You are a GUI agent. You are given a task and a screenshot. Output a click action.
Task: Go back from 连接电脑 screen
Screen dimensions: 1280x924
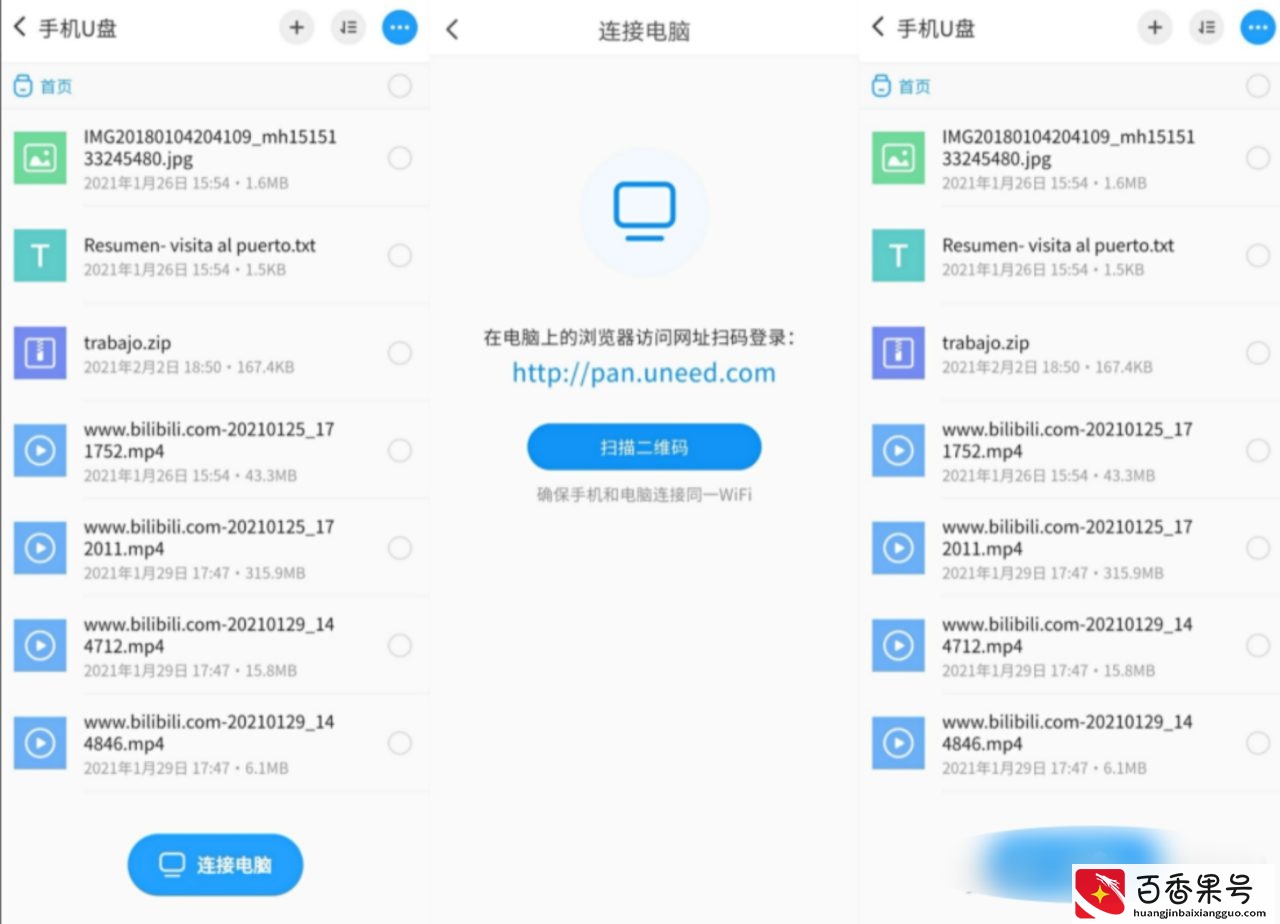point(452,29)
